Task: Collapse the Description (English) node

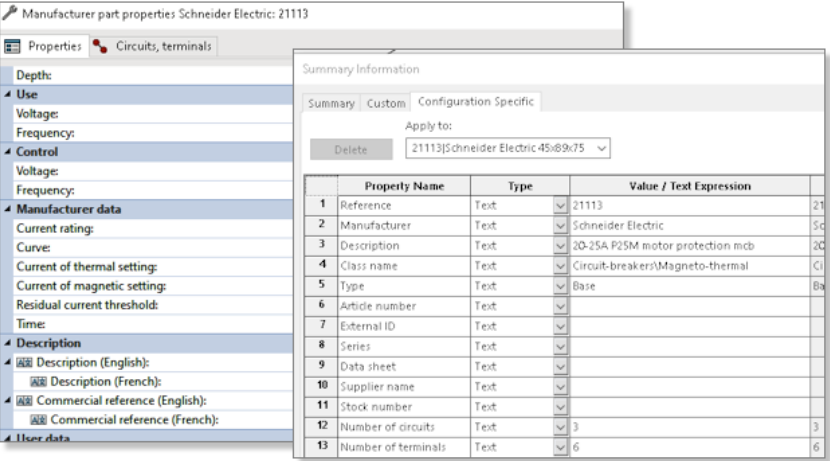Action: (8, 362)
